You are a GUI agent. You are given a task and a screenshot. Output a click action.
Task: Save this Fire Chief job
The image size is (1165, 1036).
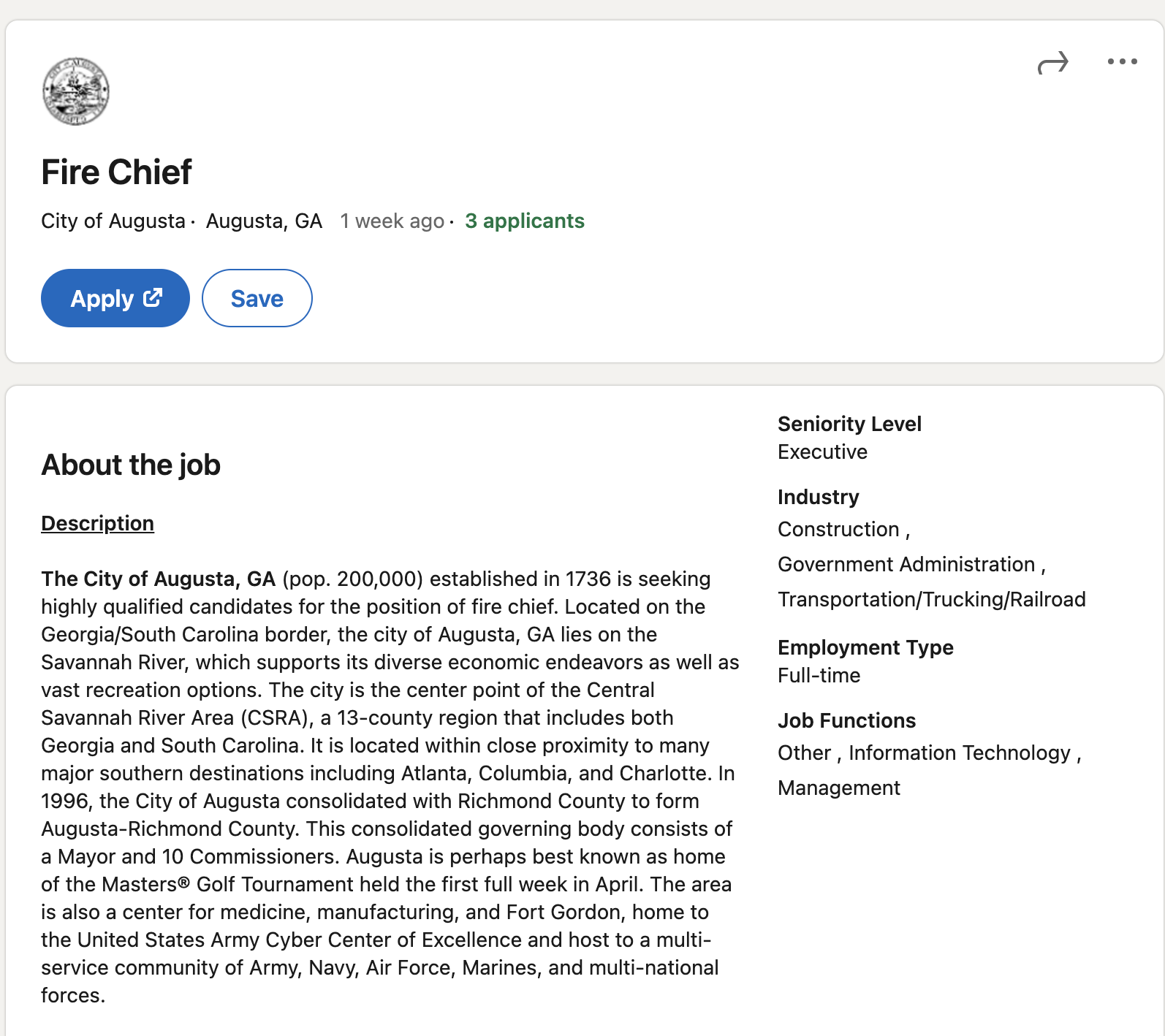257,298
